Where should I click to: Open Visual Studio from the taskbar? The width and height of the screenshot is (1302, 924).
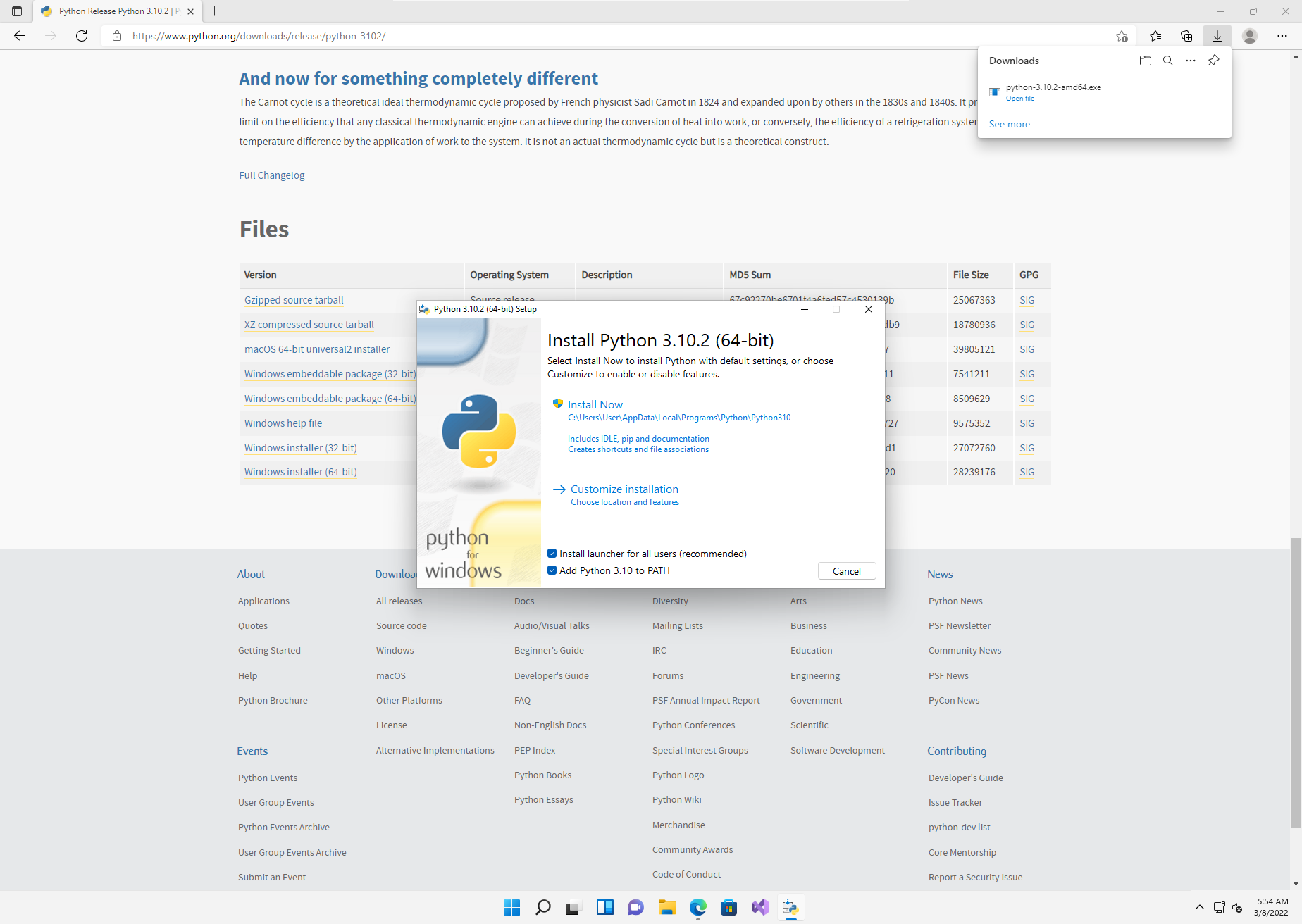tap(759, 908)
